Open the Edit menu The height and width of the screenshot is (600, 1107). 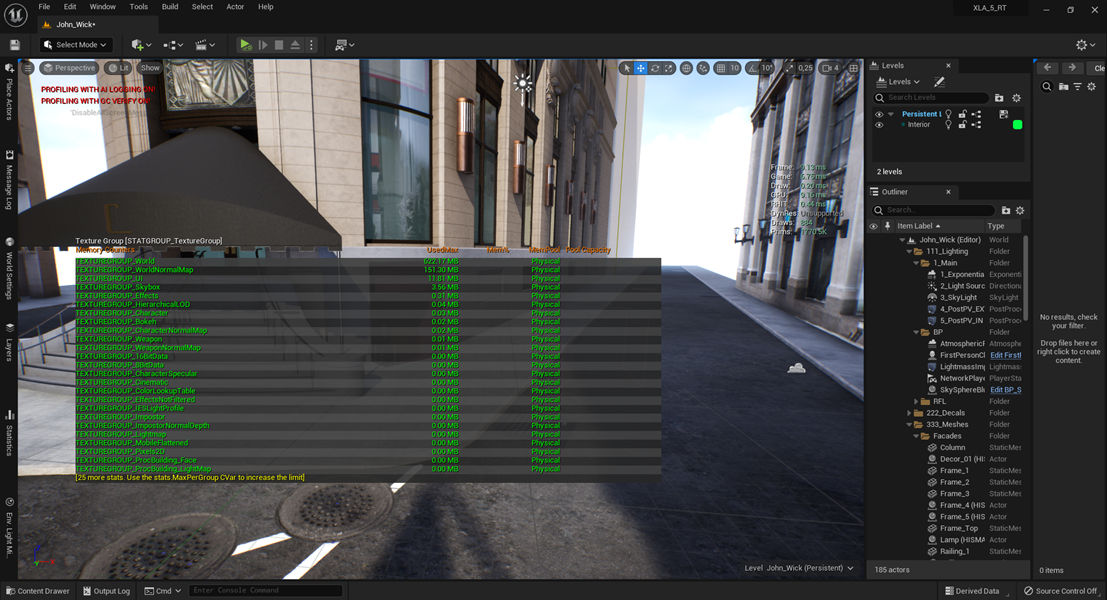70,6
